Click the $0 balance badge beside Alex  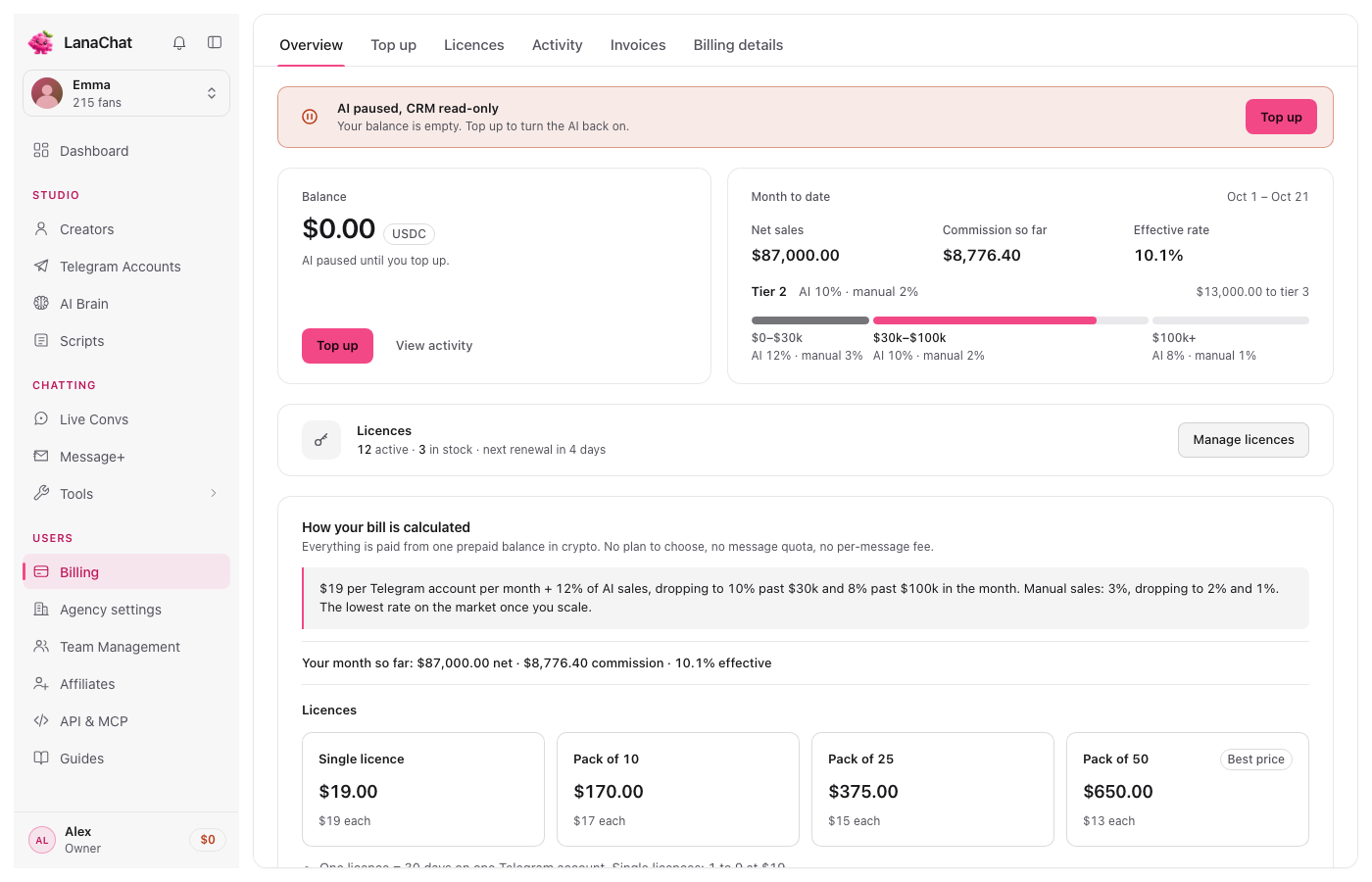pyautogui.click(x=208, y=840)
